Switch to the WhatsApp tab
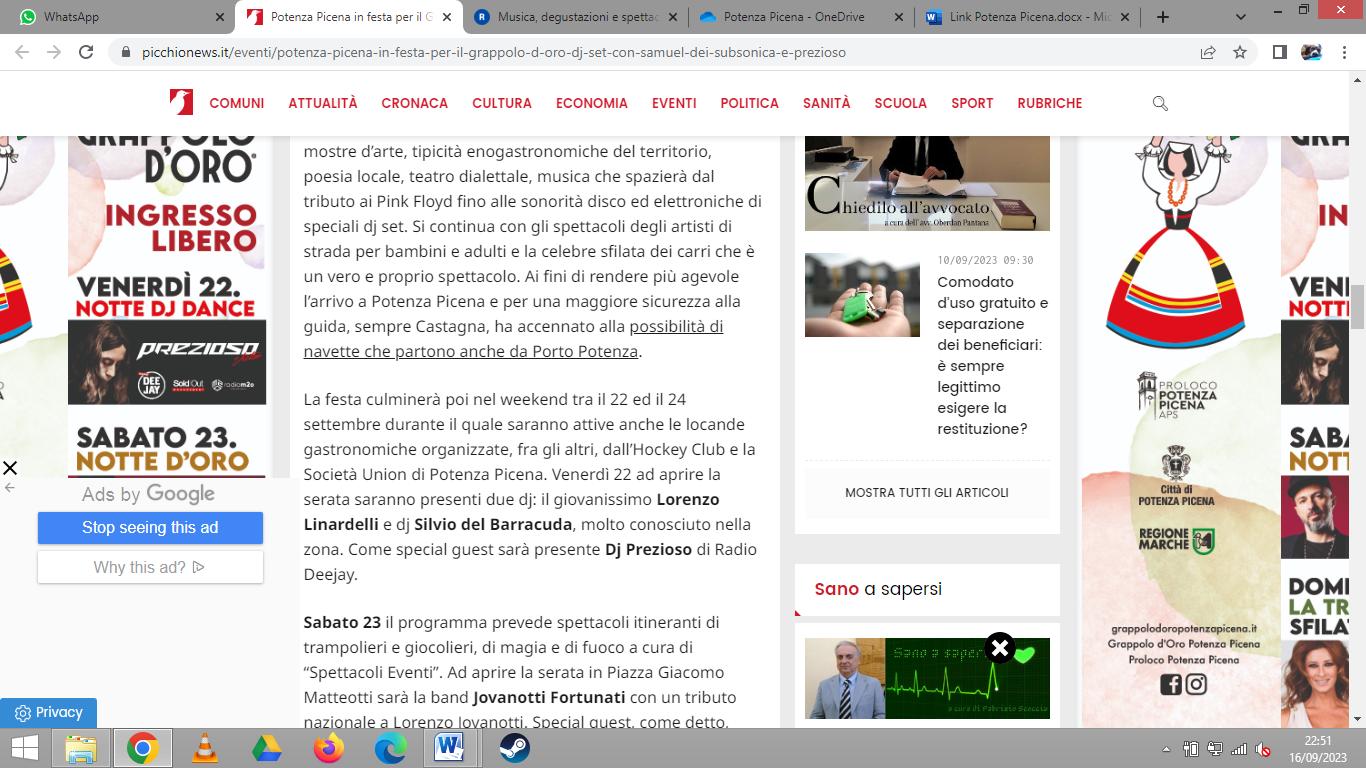 pos(119,17)
